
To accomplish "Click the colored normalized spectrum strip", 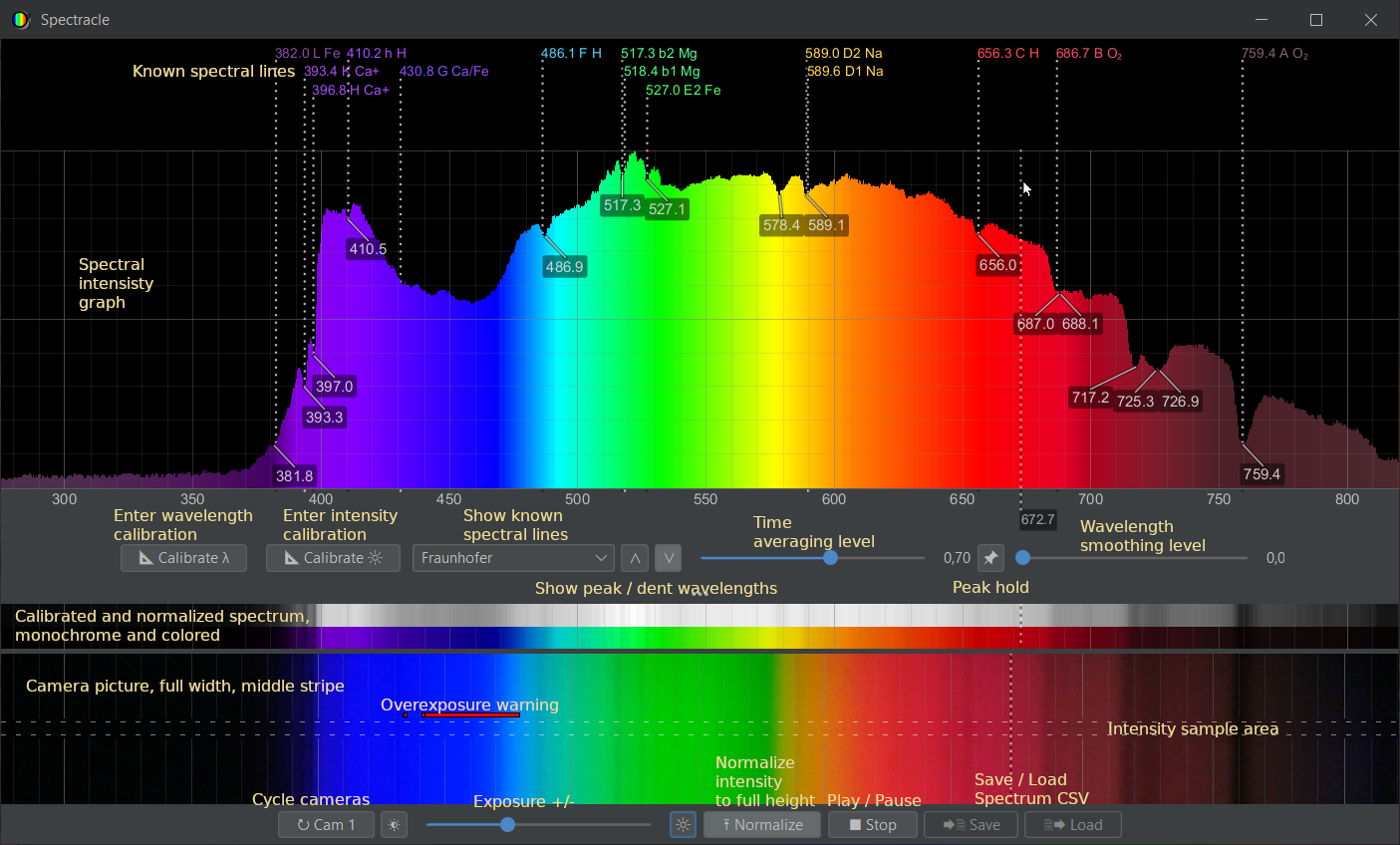I will pyautogui.click(x=700, y=638).
